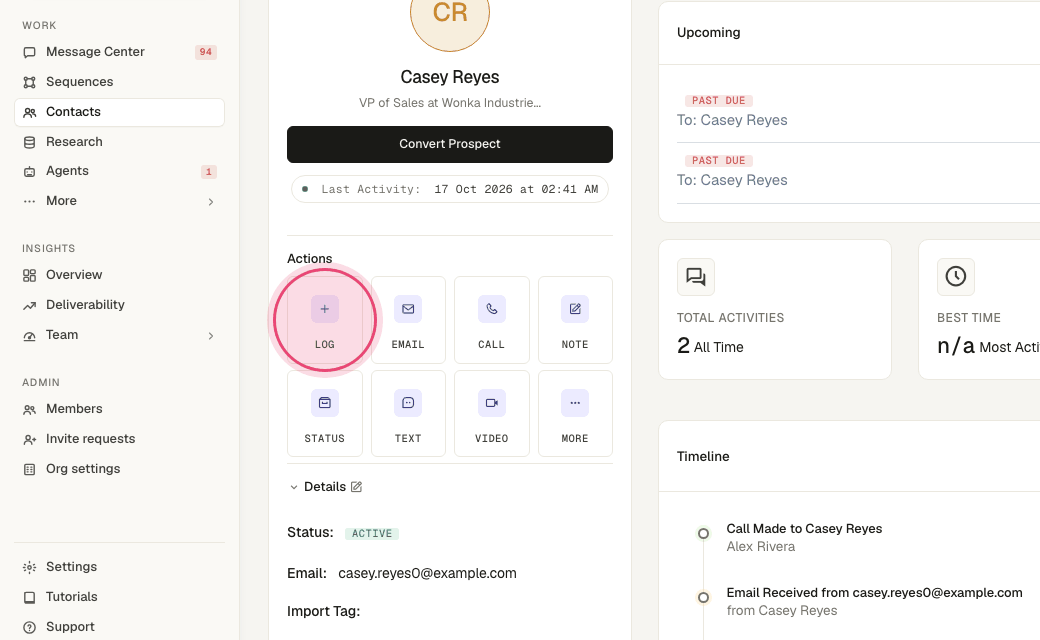Click the 2 All Time value
Image resolution: width=1040 pixels, height=640 pixels.
point(710,346)
